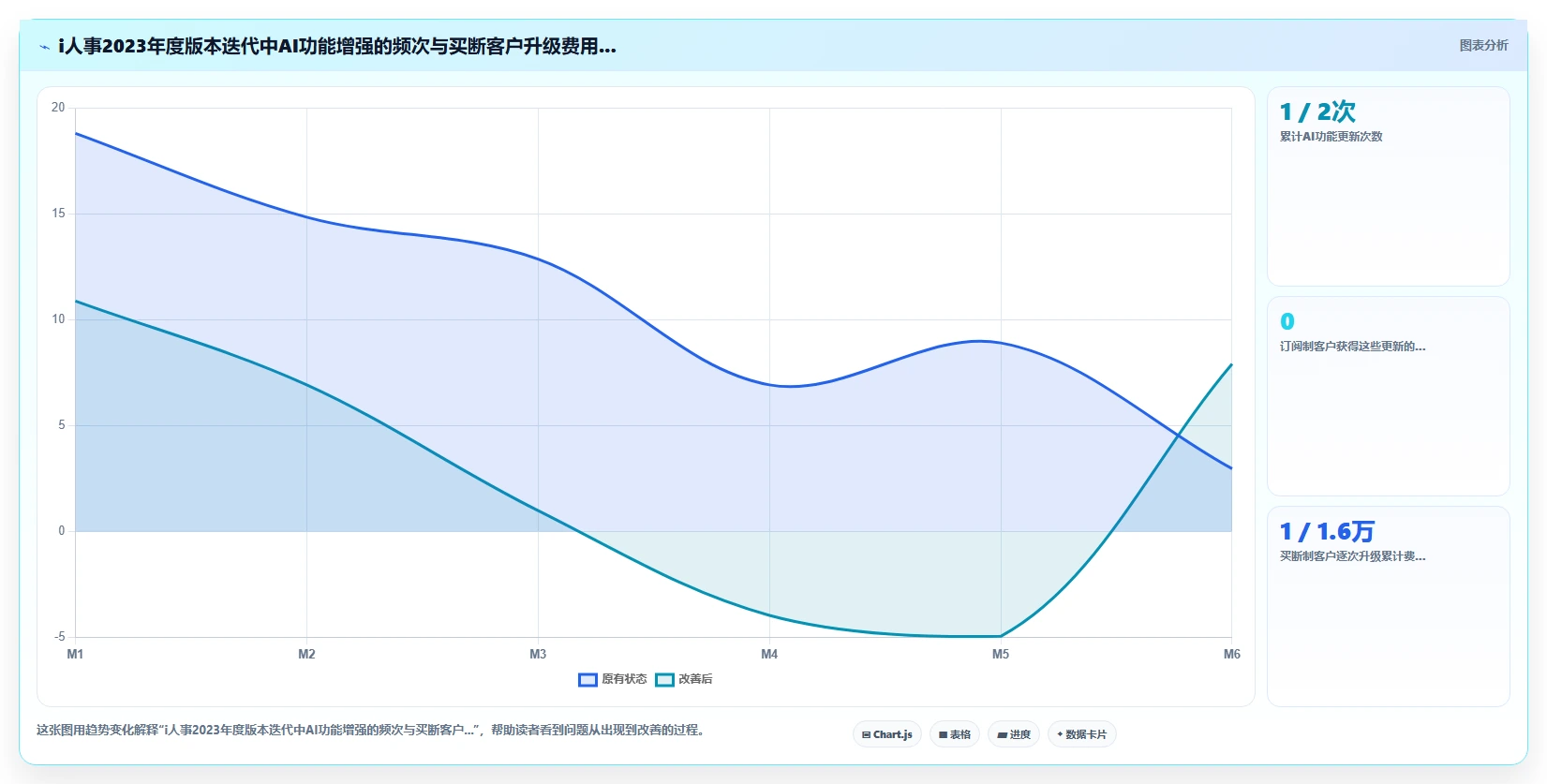Image resolution: width=1547 pixels, height=784 pixels.
Task: Click the 数据卡片 tag button
Action: (x=1082, y=734)
